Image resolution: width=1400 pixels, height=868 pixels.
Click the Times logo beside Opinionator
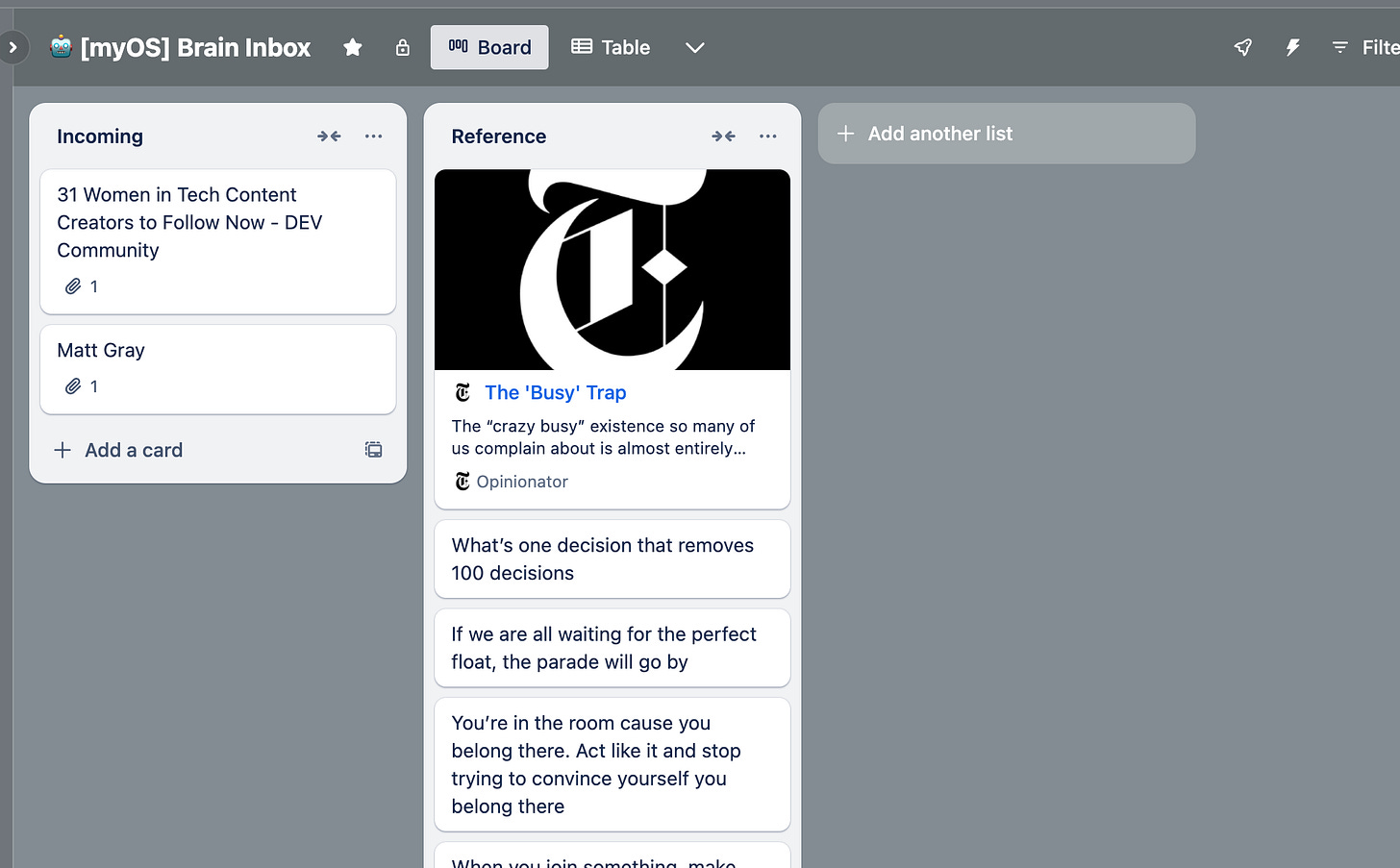point(462,481)
